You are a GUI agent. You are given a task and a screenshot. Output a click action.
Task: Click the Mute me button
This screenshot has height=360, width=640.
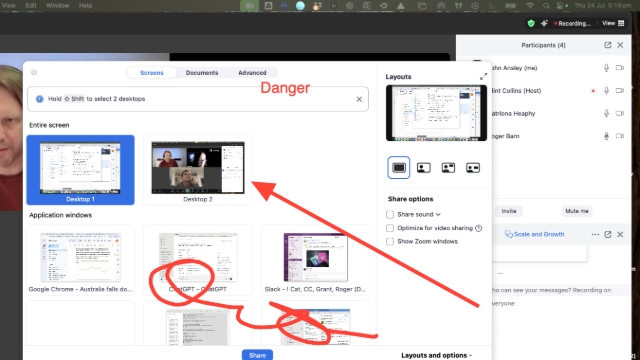tap(577, 211)
